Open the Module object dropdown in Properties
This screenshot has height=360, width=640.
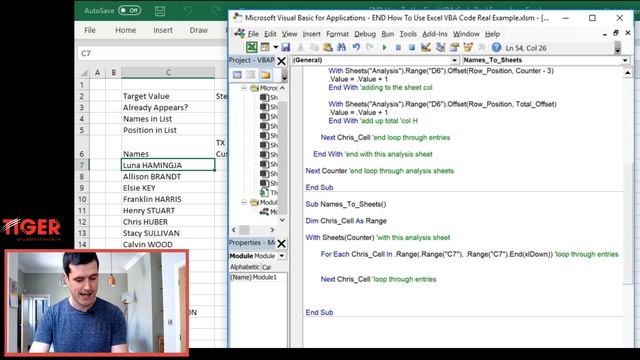coord(282,256)
